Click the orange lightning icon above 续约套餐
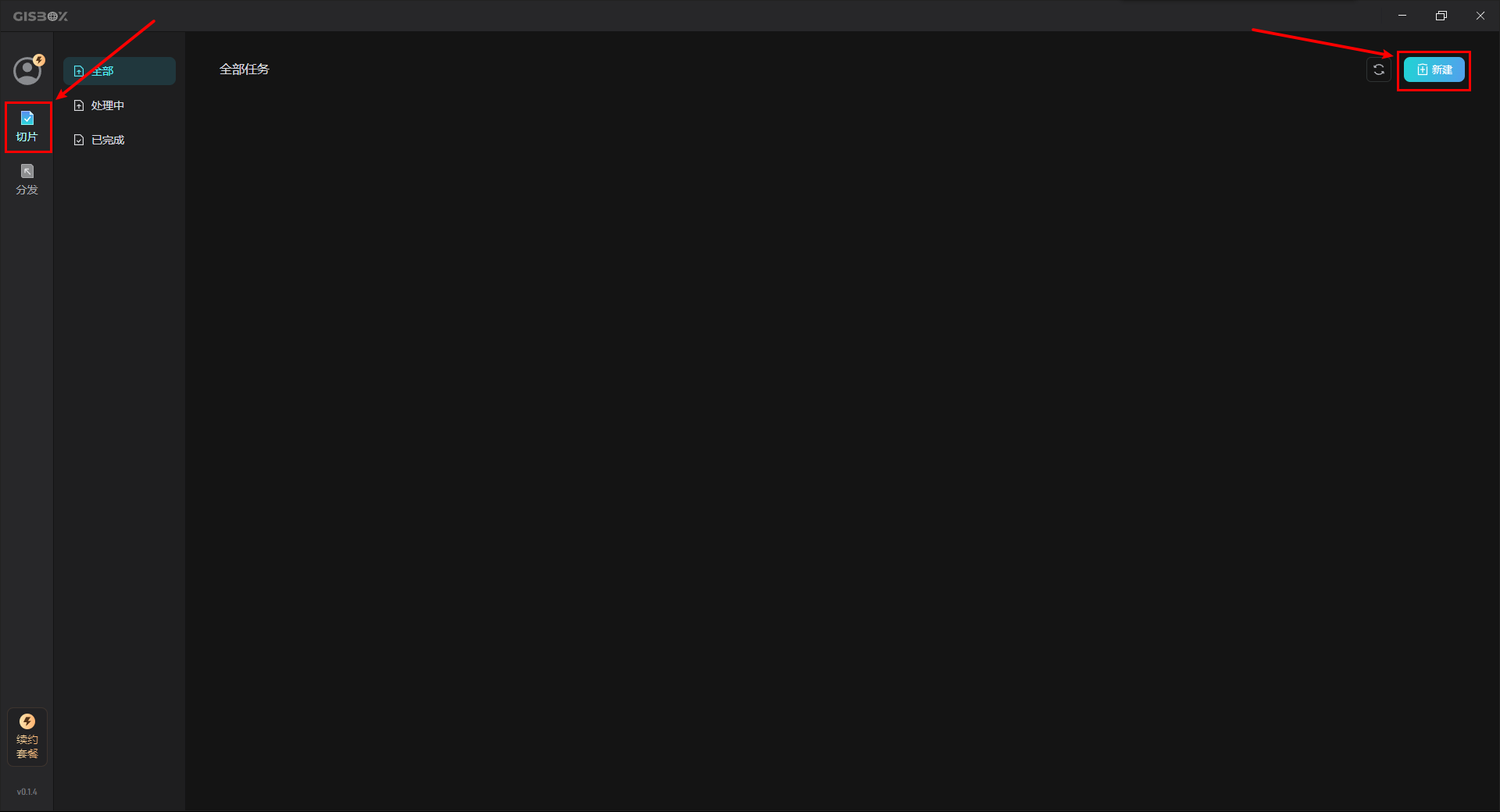 [x=27, y=721]
